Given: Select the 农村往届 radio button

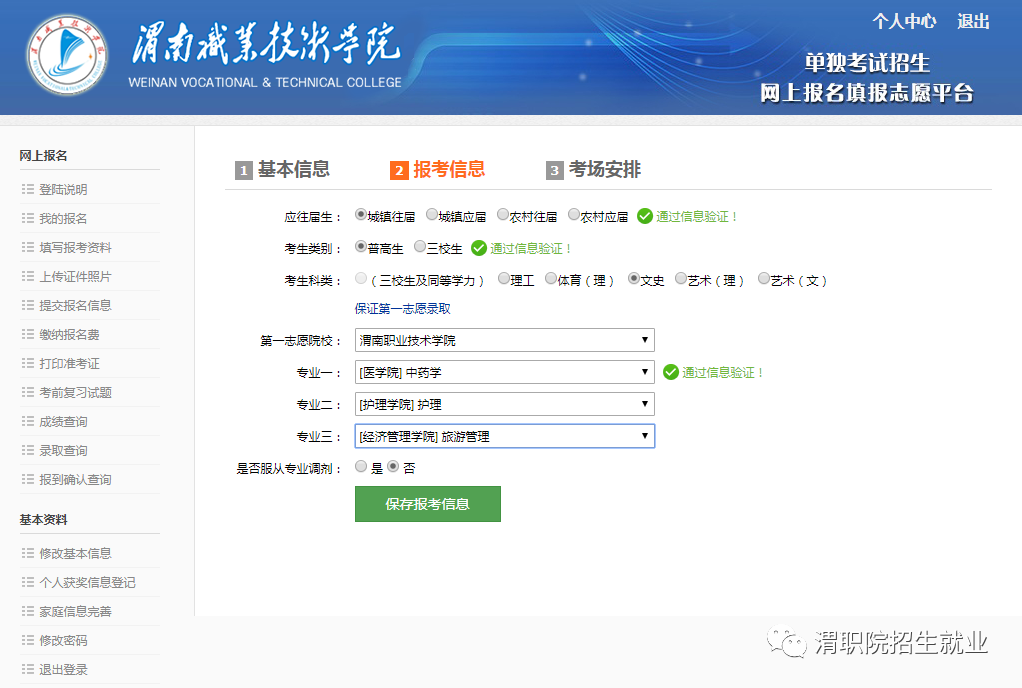Looking at the screenshot, I should [x=503, y=214].
